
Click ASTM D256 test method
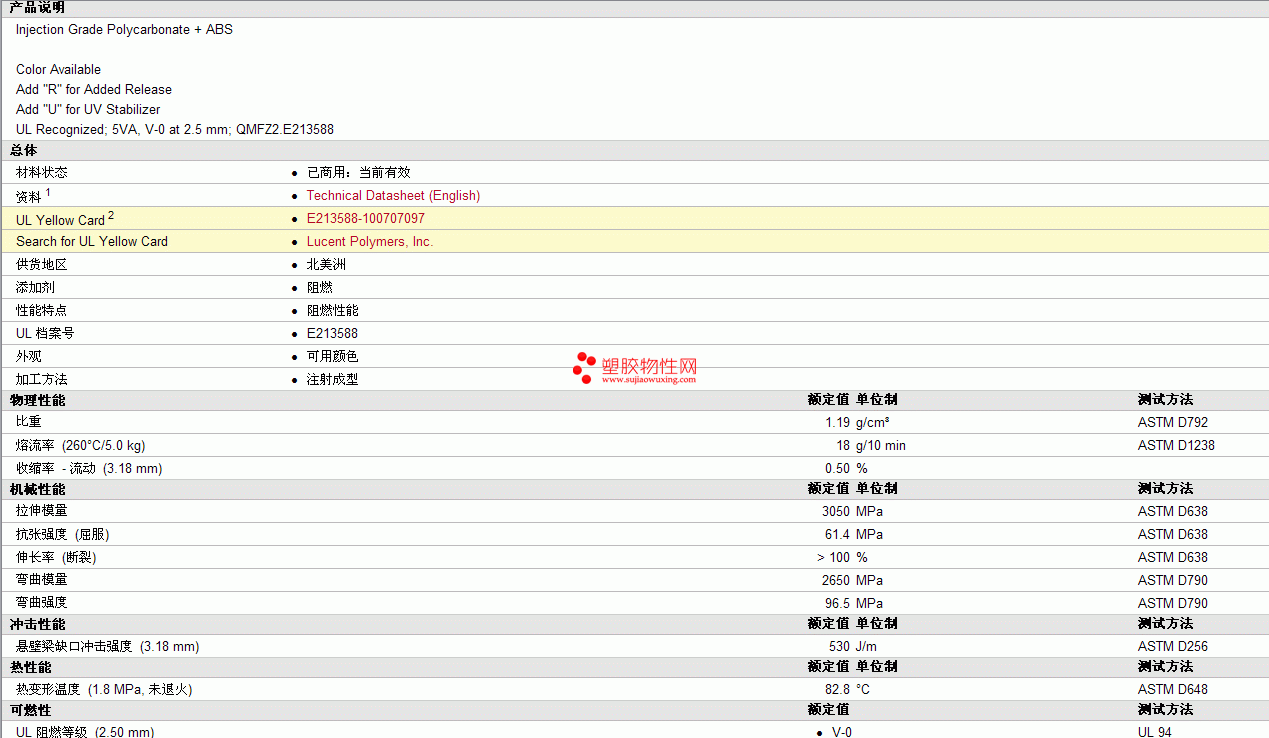tap(1173, 647)
